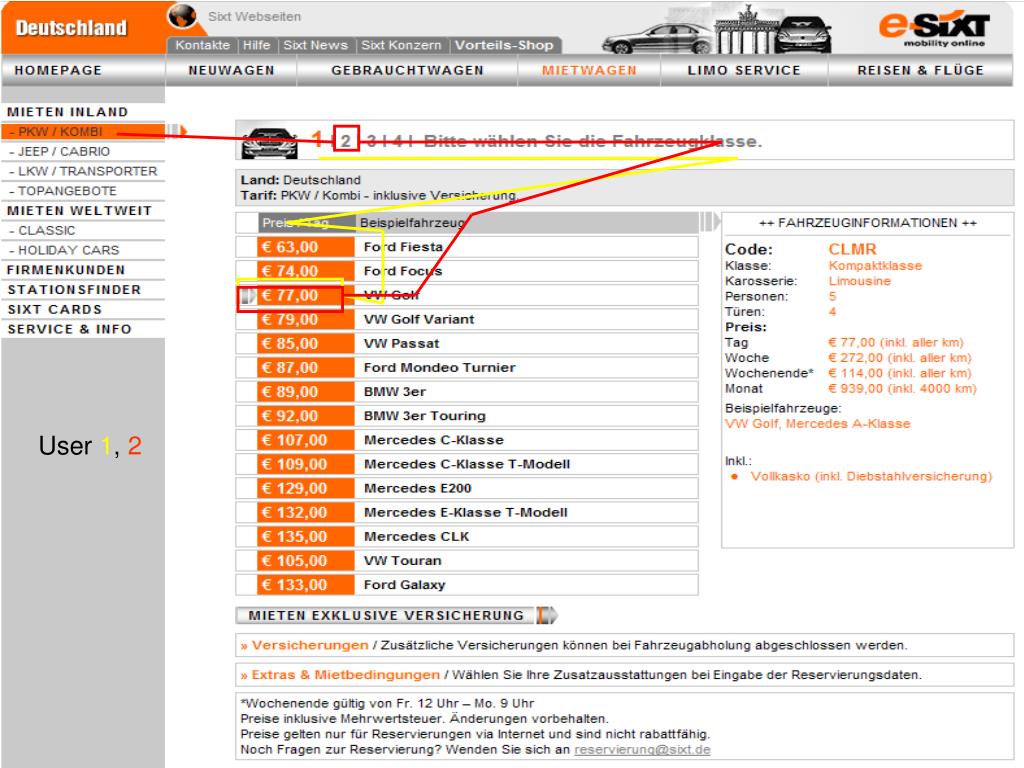Select the € 109,00 C-Klasse T-Modell price
The width and height of the screenshot is (1024, 768).
306,464
